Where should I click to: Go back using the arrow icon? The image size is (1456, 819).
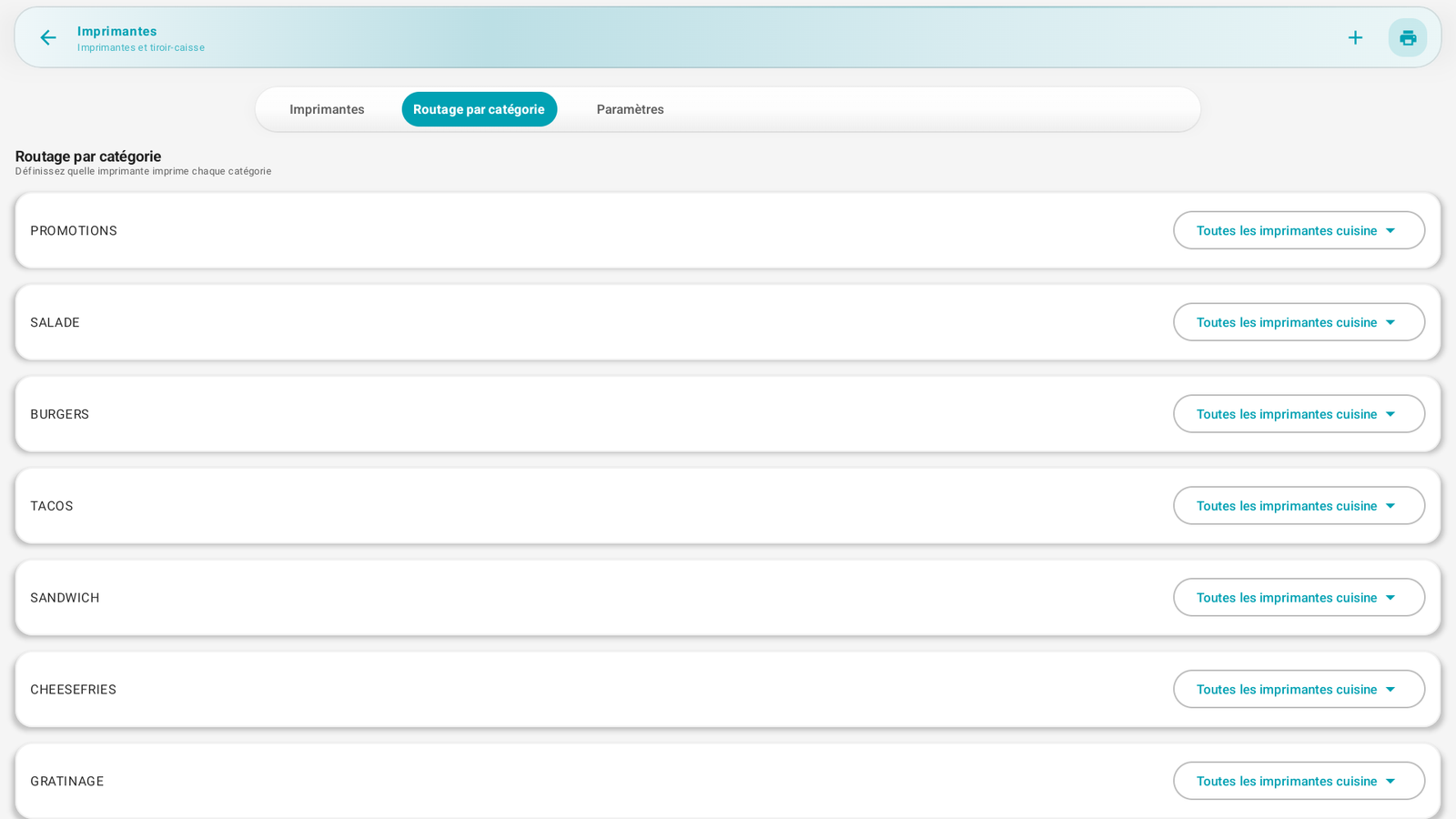47,37
